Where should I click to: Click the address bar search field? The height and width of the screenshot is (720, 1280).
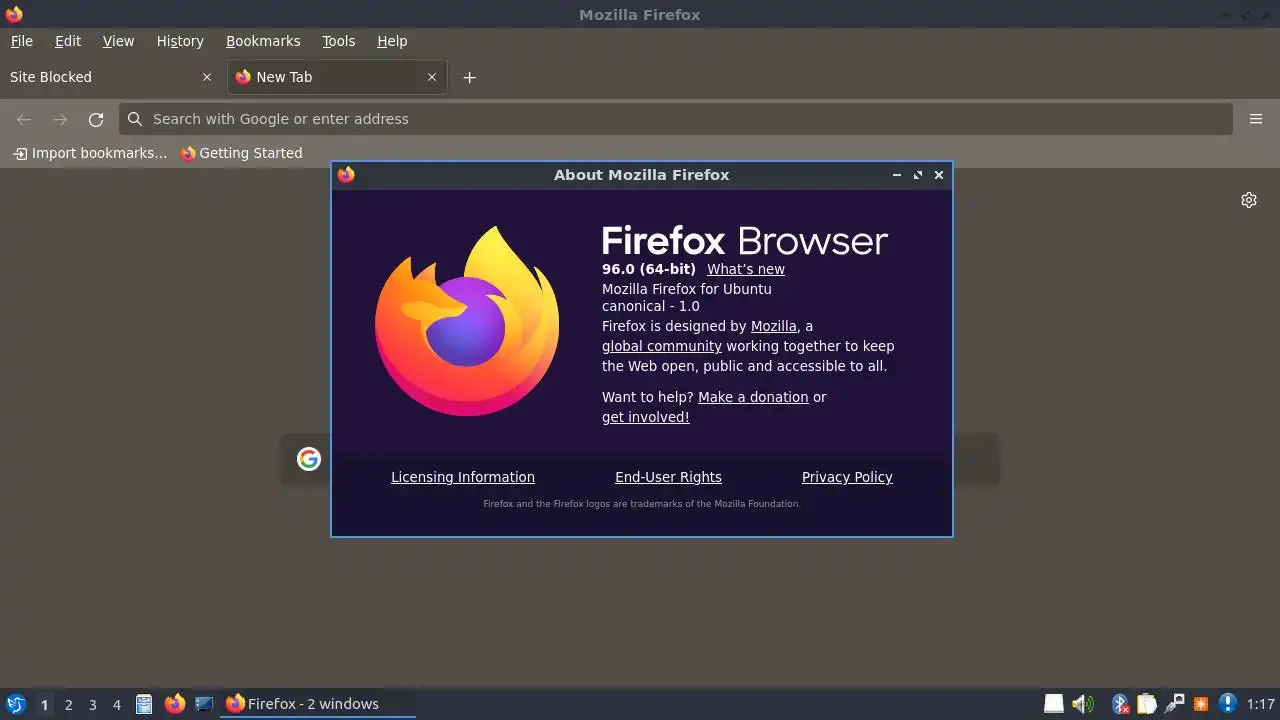coord(675,119)
